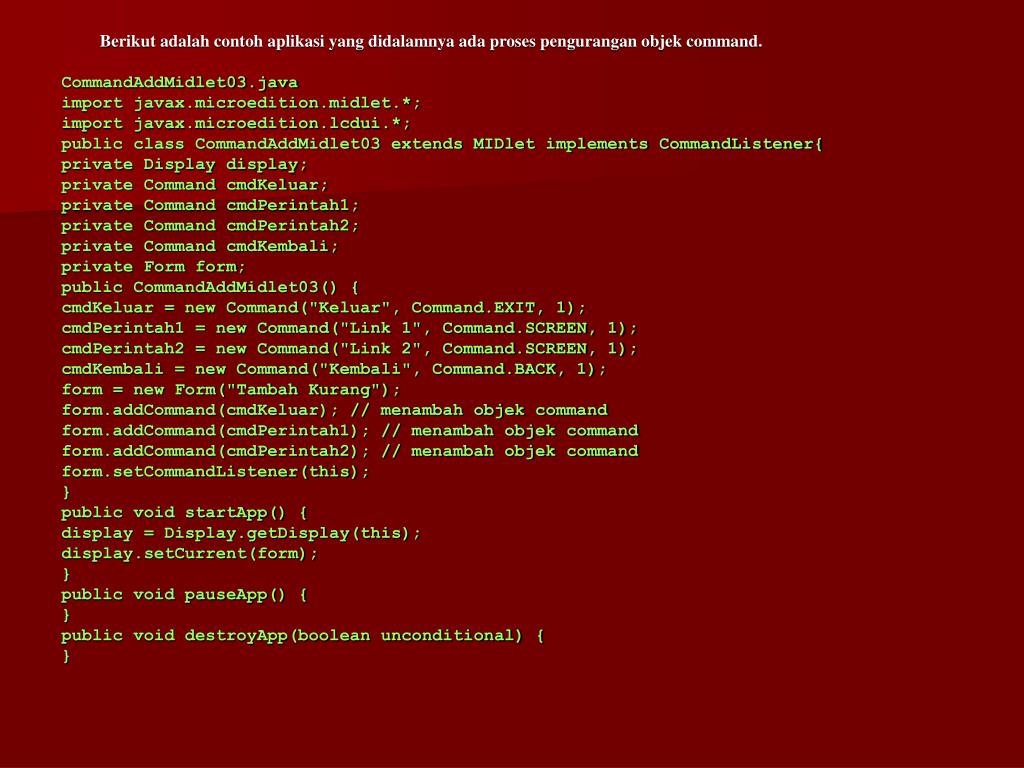The image size is (1024, 768).
Task: Click the private Command cmdPerintah1 declaration
Action: (210, 206)
